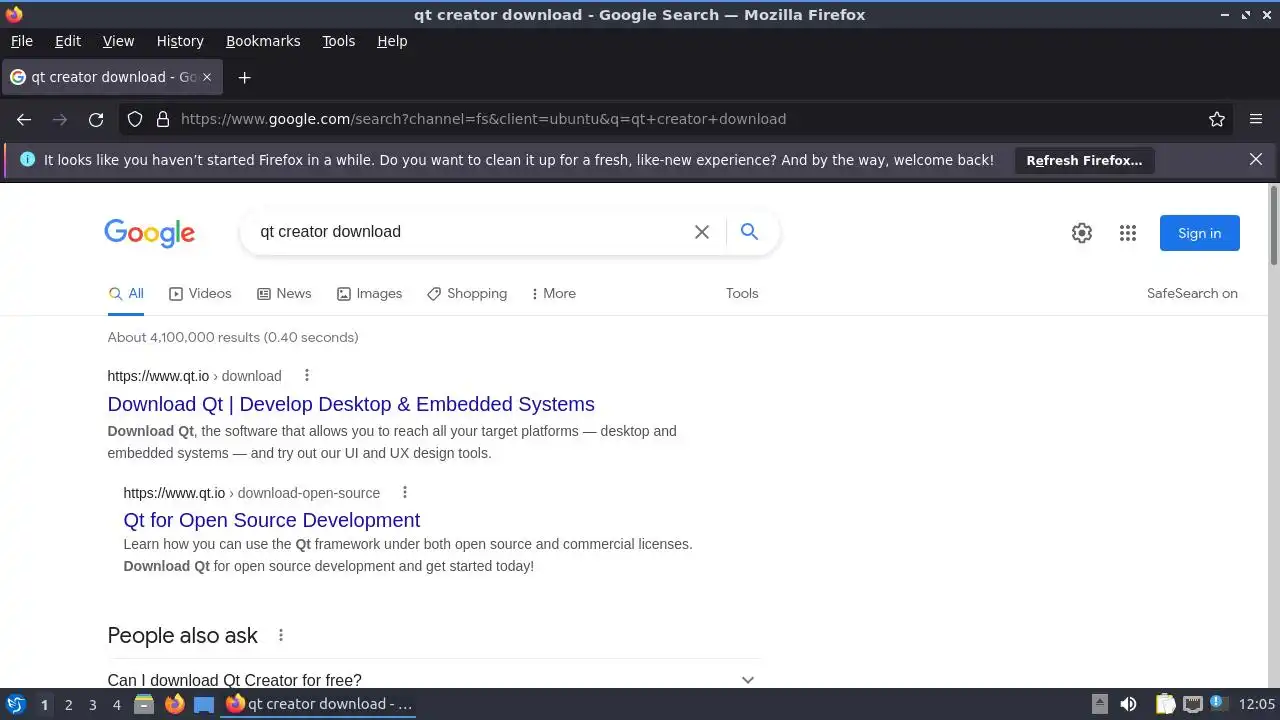Adjust volume from the tray speaker icon
This screenshot has height=720, width=1280.
tap(1128, 704)
